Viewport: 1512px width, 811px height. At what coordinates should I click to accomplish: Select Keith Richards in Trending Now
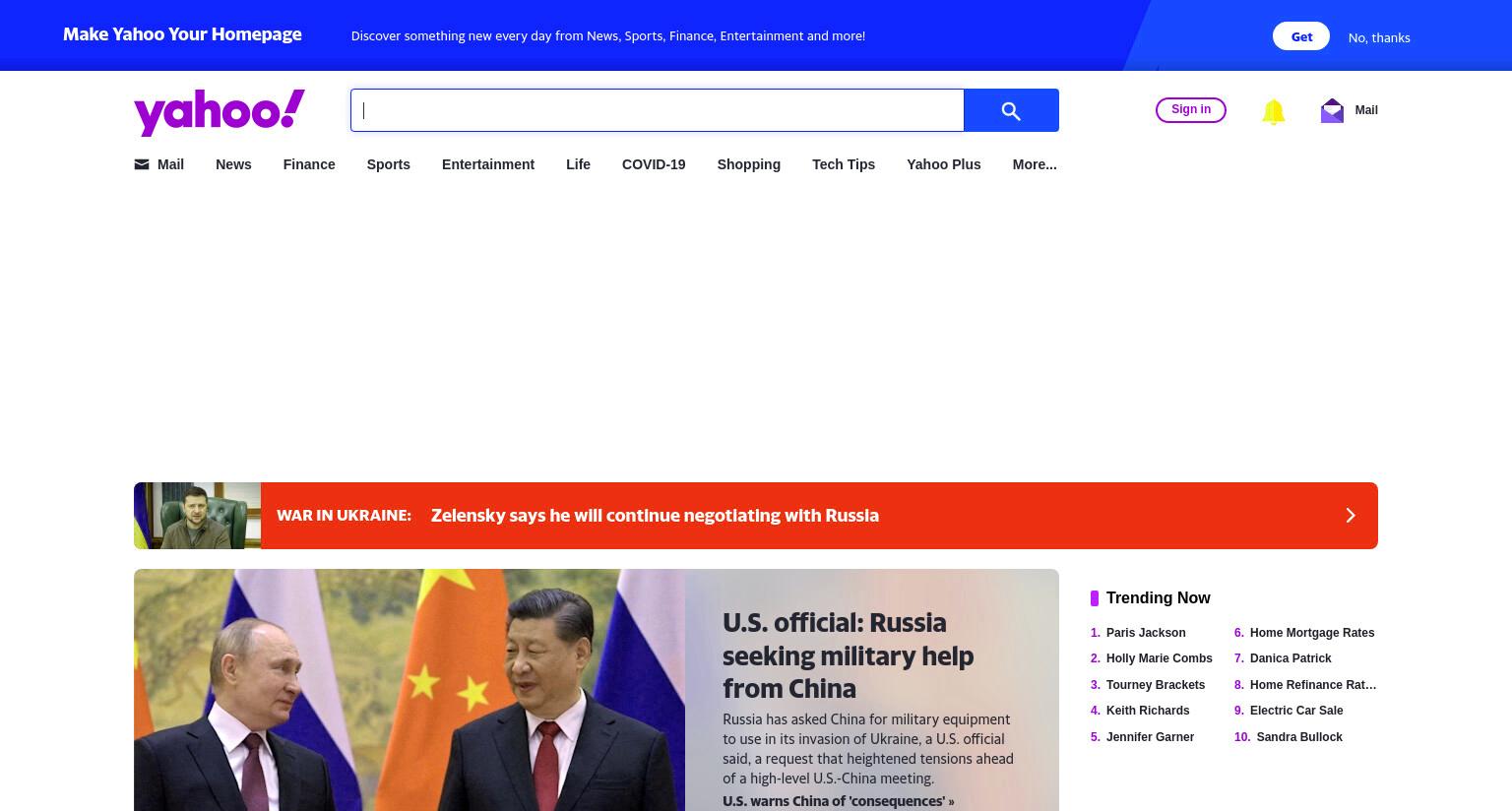click(1148, 711)
